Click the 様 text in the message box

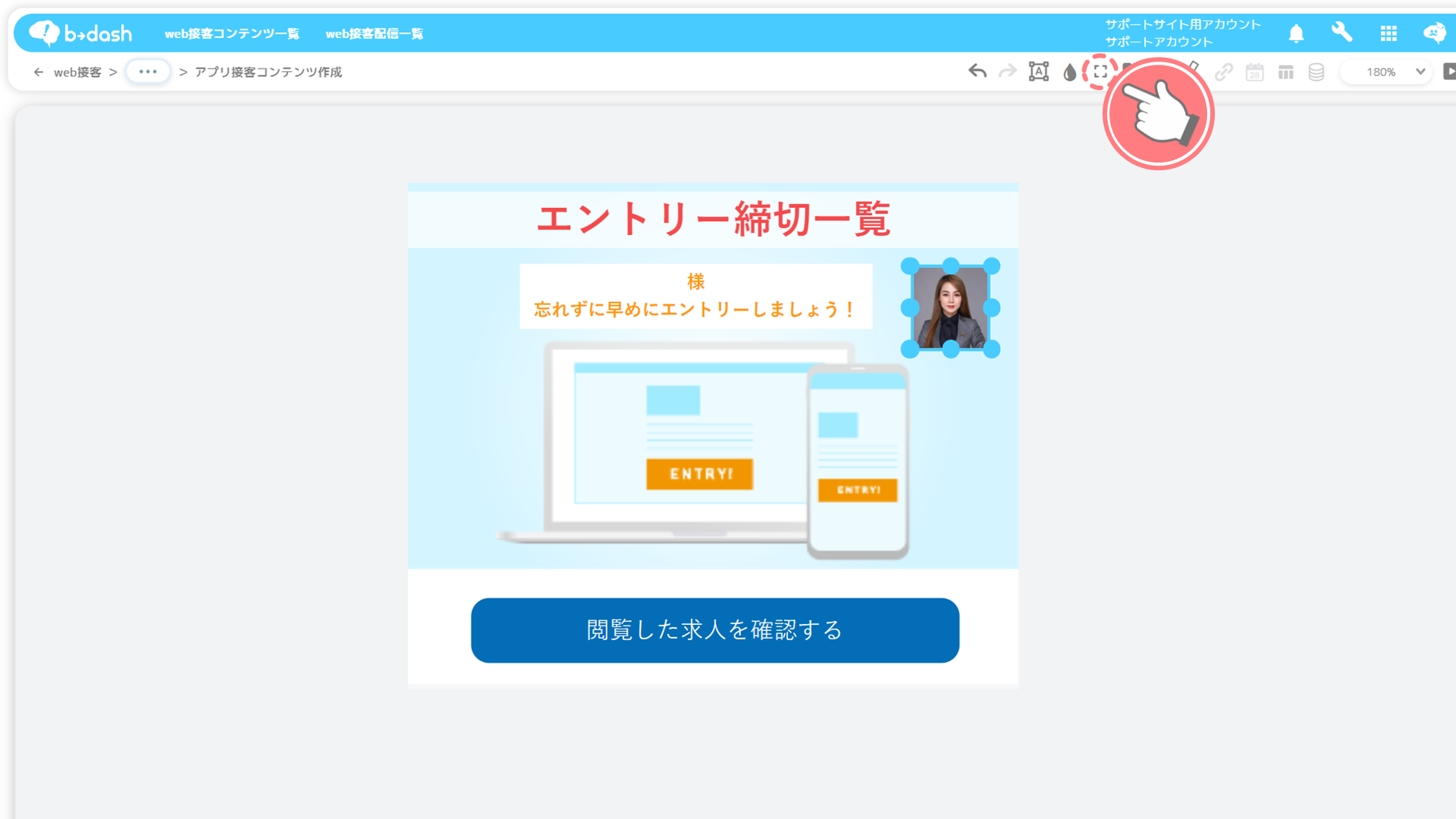696,282
